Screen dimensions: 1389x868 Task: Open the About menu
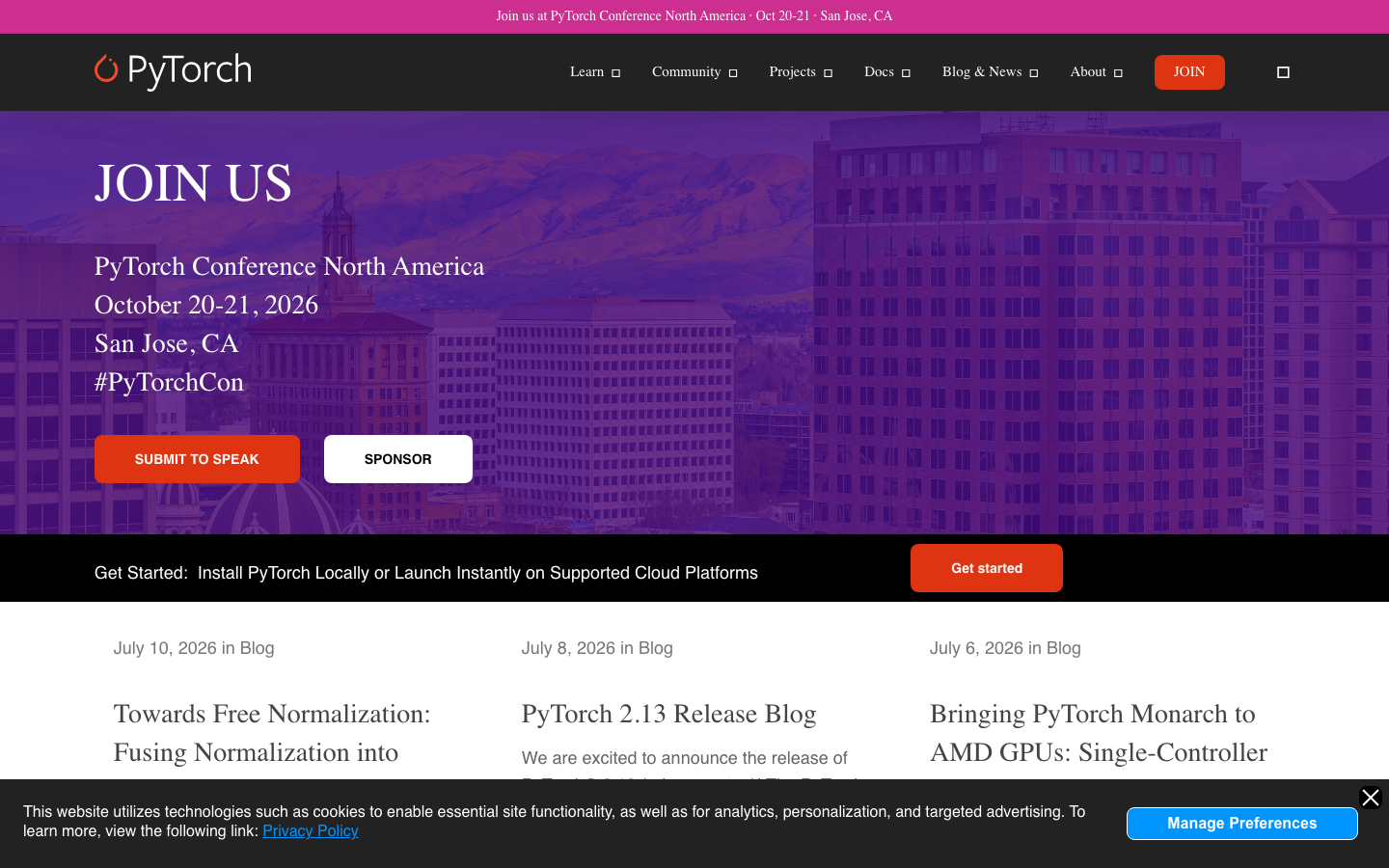(1088, 72)
